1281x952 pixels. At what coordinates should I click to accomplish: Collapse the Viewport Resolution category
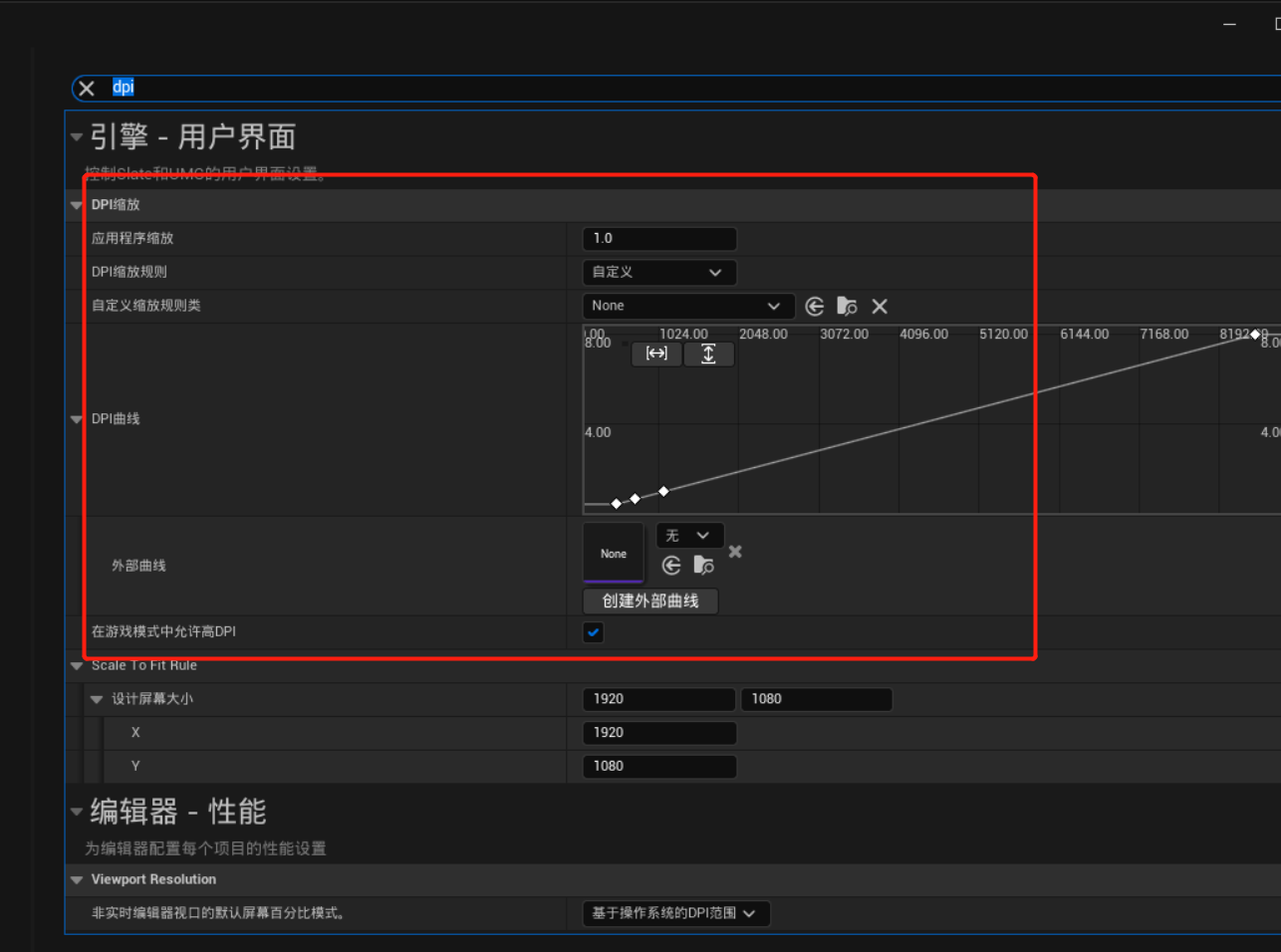coord(77,880)
